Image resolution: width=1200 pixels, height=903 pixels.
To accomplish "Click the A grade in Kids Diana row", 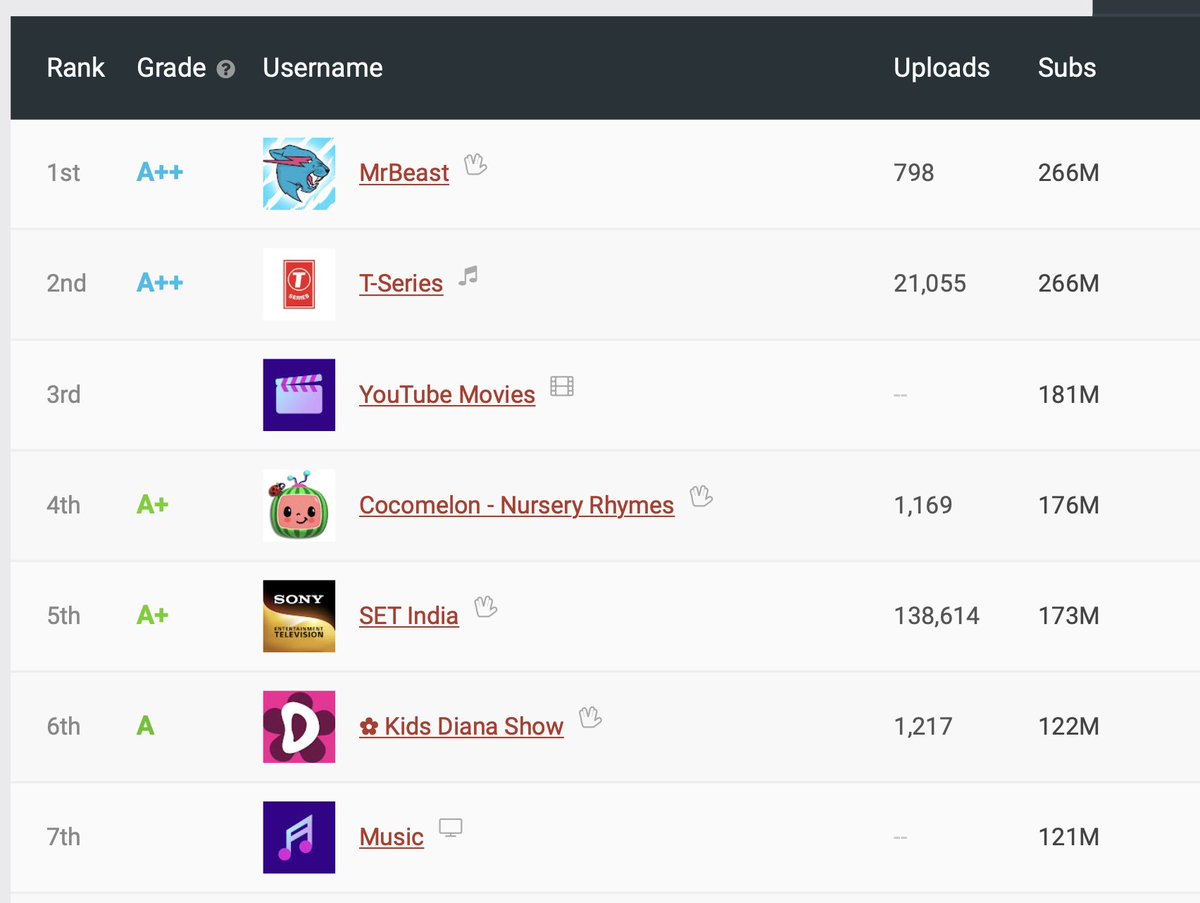I will click(x=145, y=727).
